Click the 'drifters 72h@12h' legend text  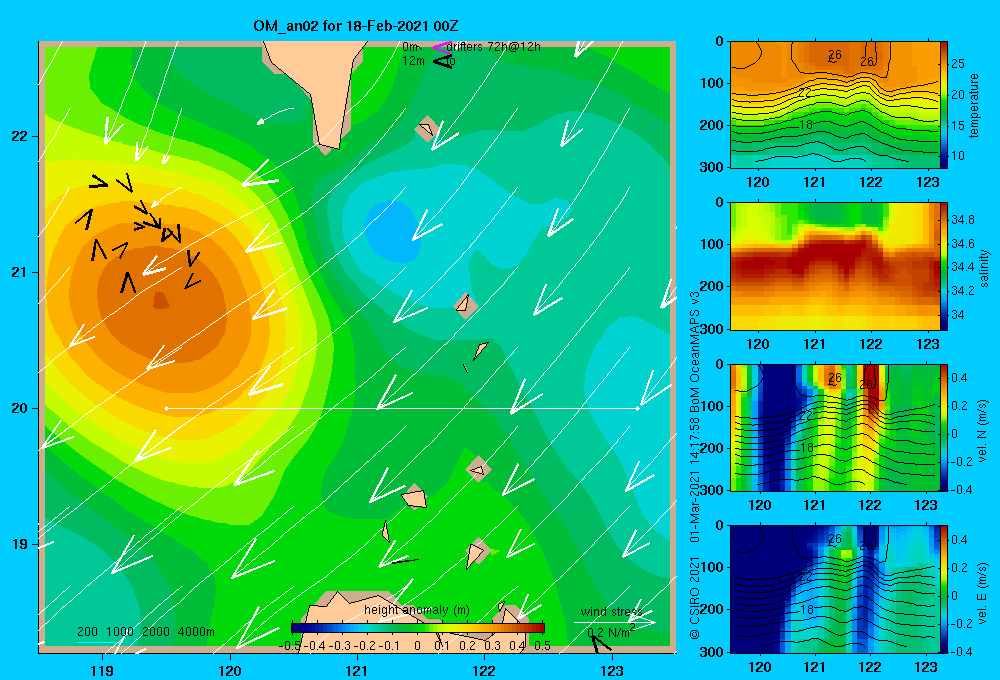click(494, 47)
